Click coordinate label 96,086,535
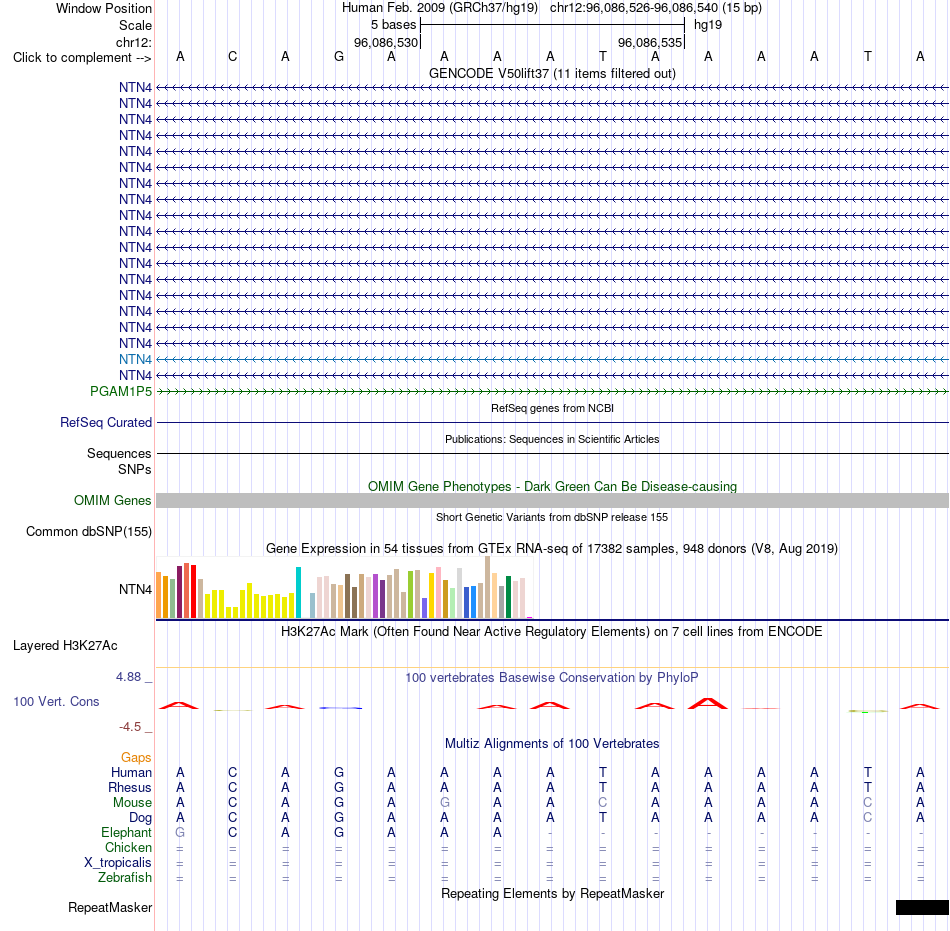950x931 pixels. [649, 42]
